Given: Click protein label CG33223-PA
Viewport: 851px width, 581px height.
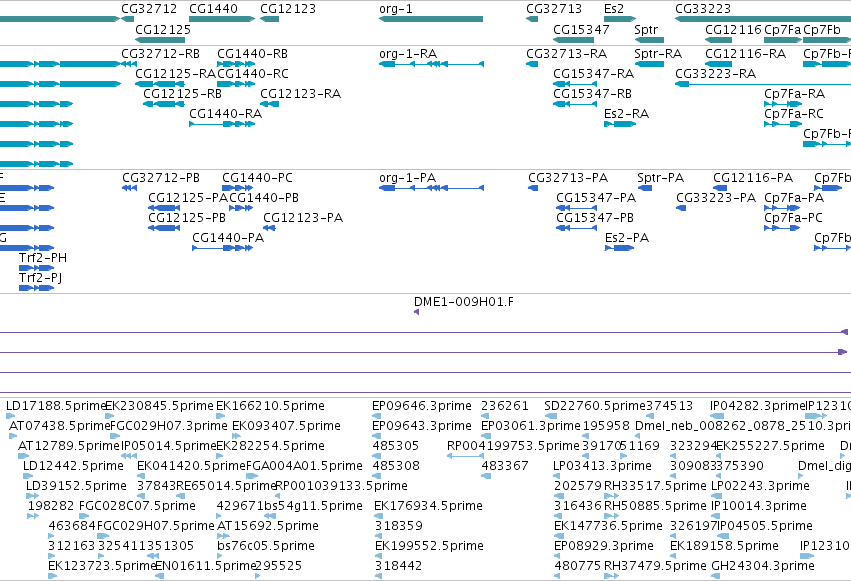Looking at the screenshot, I should pos(716,197).
